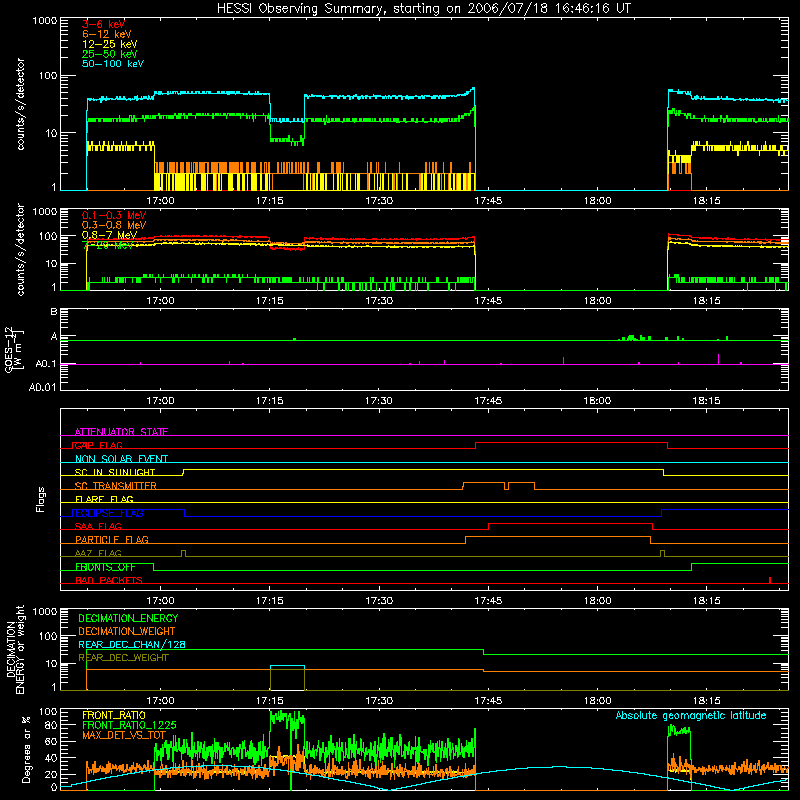Screen dimensions: 800x800
Task: Click the 0.3-0.8 MeV legend label
Action: coord(114,225)
